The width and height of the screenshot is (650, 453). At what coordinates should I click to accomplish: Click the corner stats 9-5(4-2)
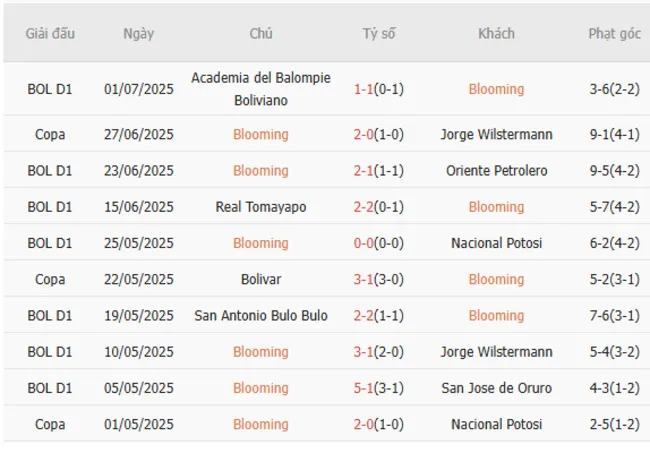pos(614,171)
